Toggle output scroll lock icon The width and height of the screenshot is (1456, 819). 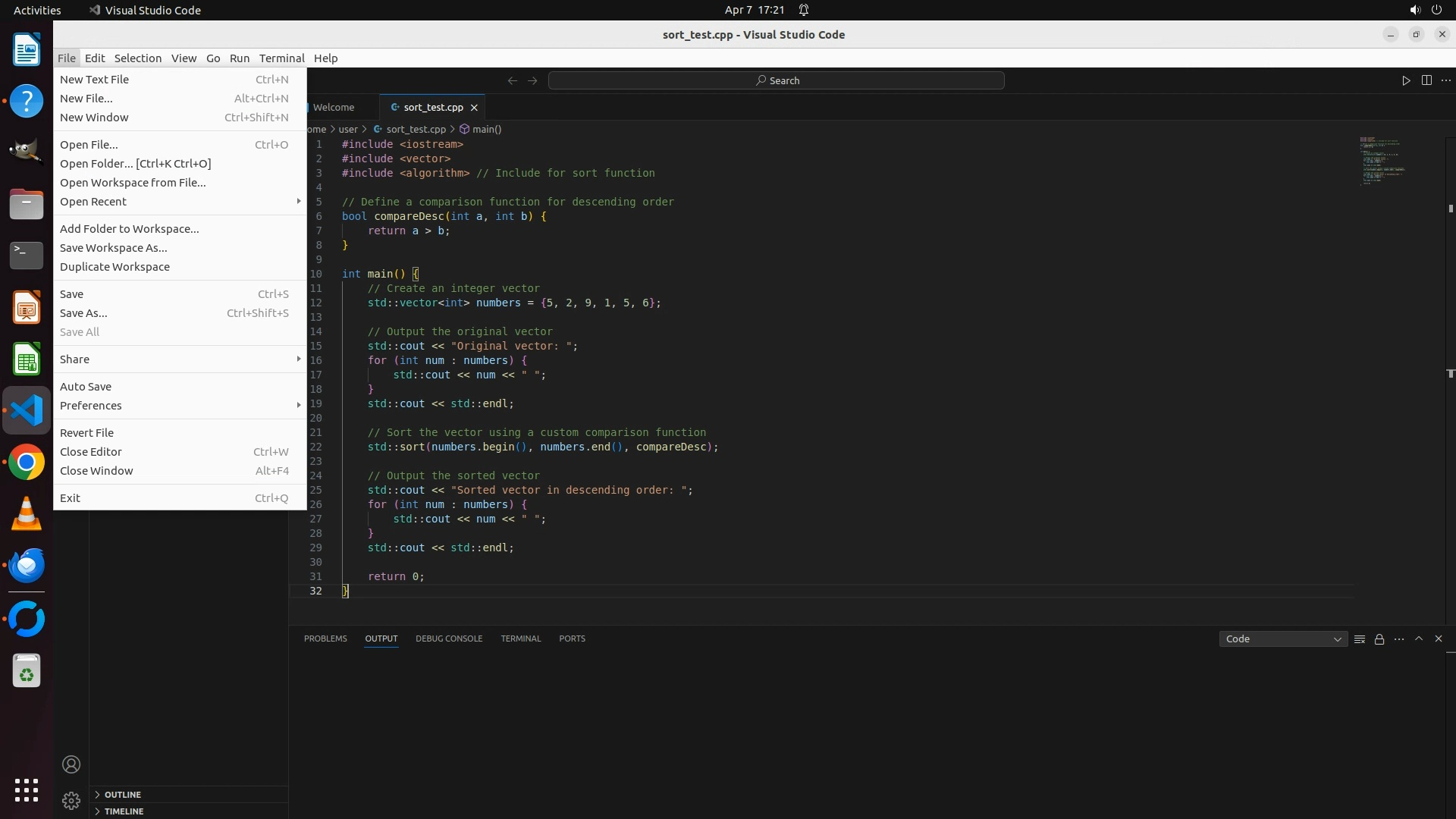(x=1379, y=639)
